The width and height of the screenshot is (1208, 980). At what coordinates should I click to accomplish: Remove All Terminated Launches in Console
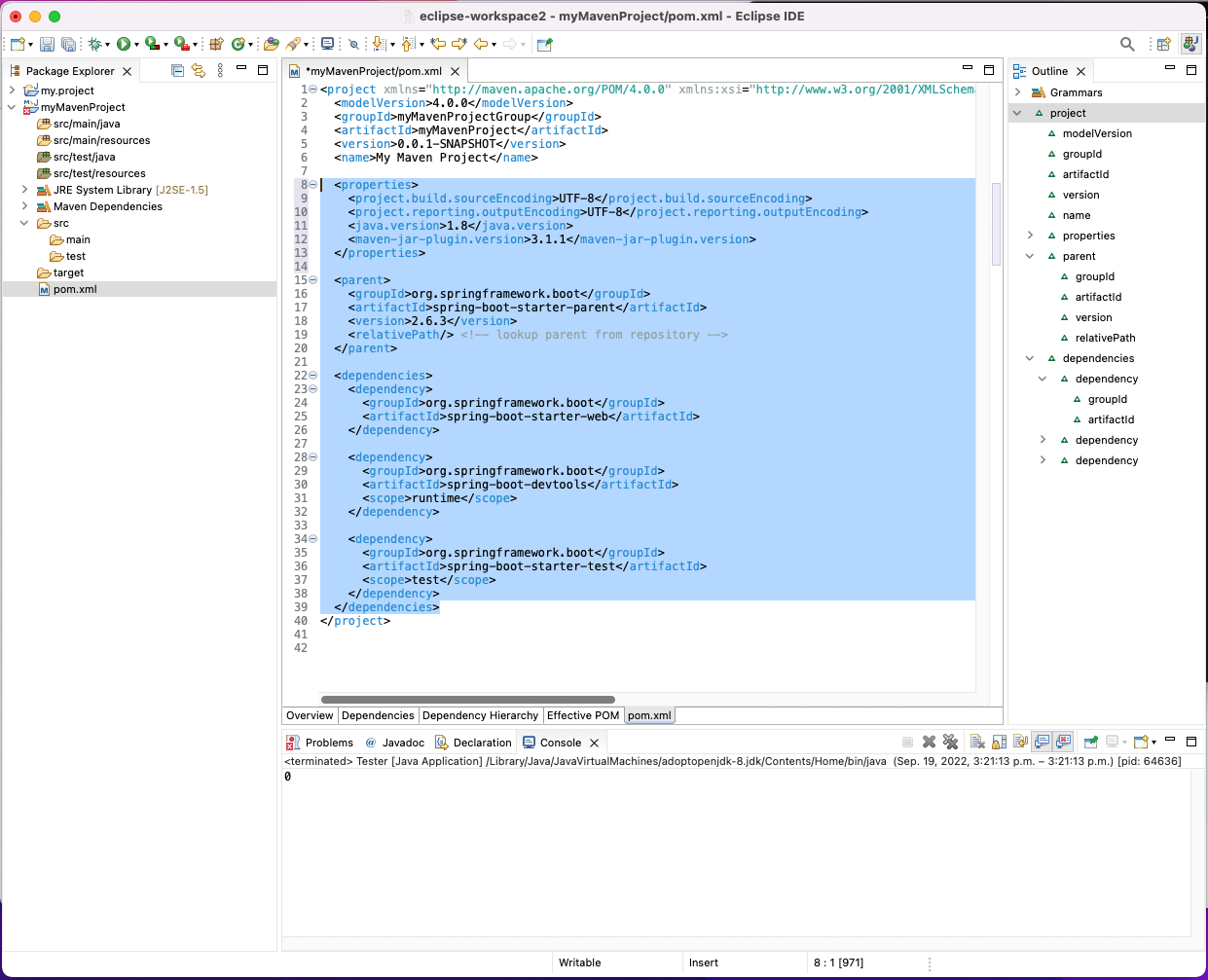(951, 742)
